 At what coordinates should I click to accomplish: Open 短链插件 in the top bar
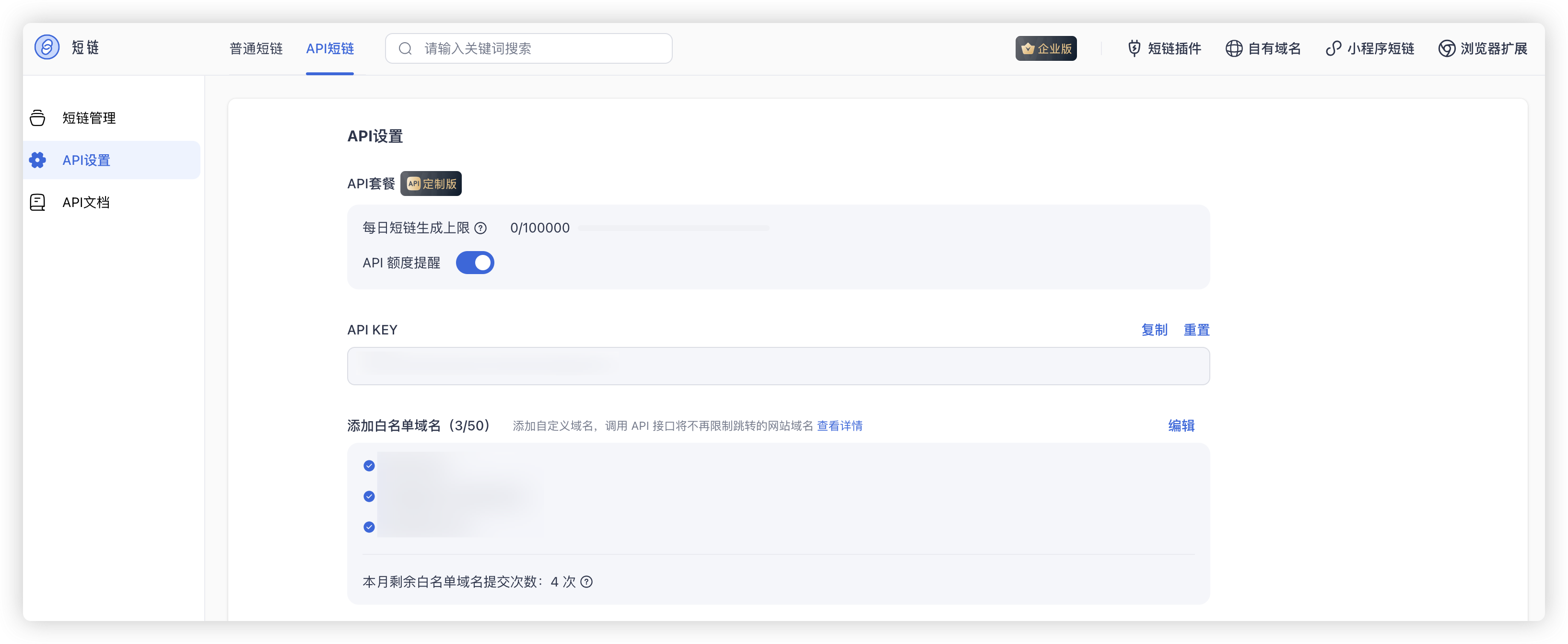click(x=1164, y=49)
